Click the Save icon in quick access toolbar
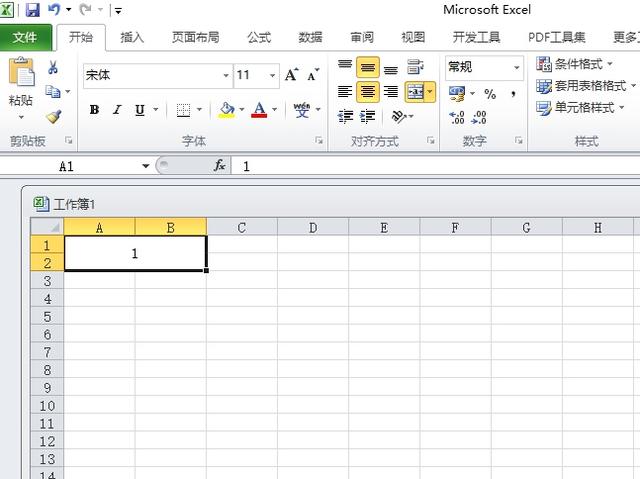 [x=32, y=10]
